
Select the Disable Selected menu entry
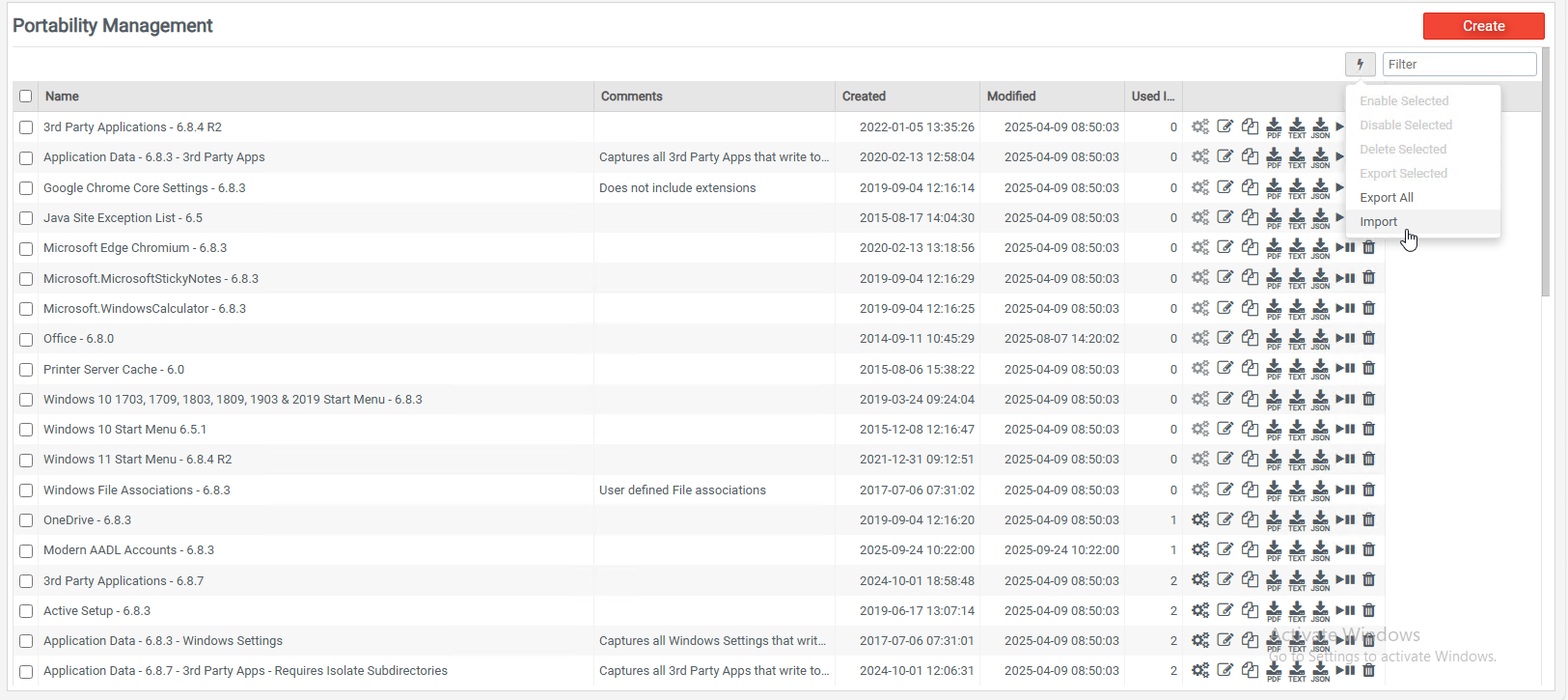[1422, 126]
